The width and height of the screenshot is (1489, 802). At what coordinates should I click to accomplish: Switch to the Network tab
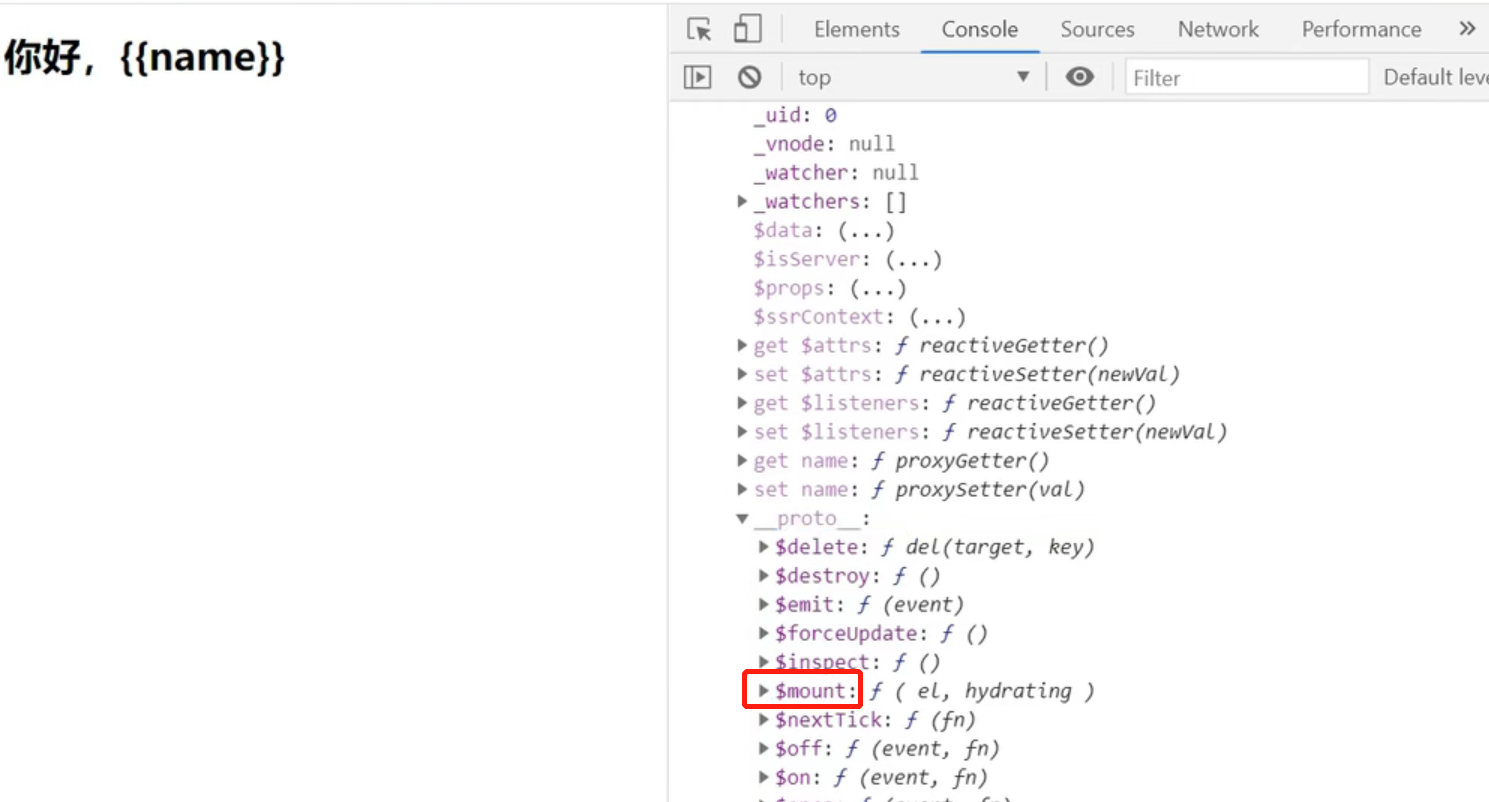(x=1218, y=29)
